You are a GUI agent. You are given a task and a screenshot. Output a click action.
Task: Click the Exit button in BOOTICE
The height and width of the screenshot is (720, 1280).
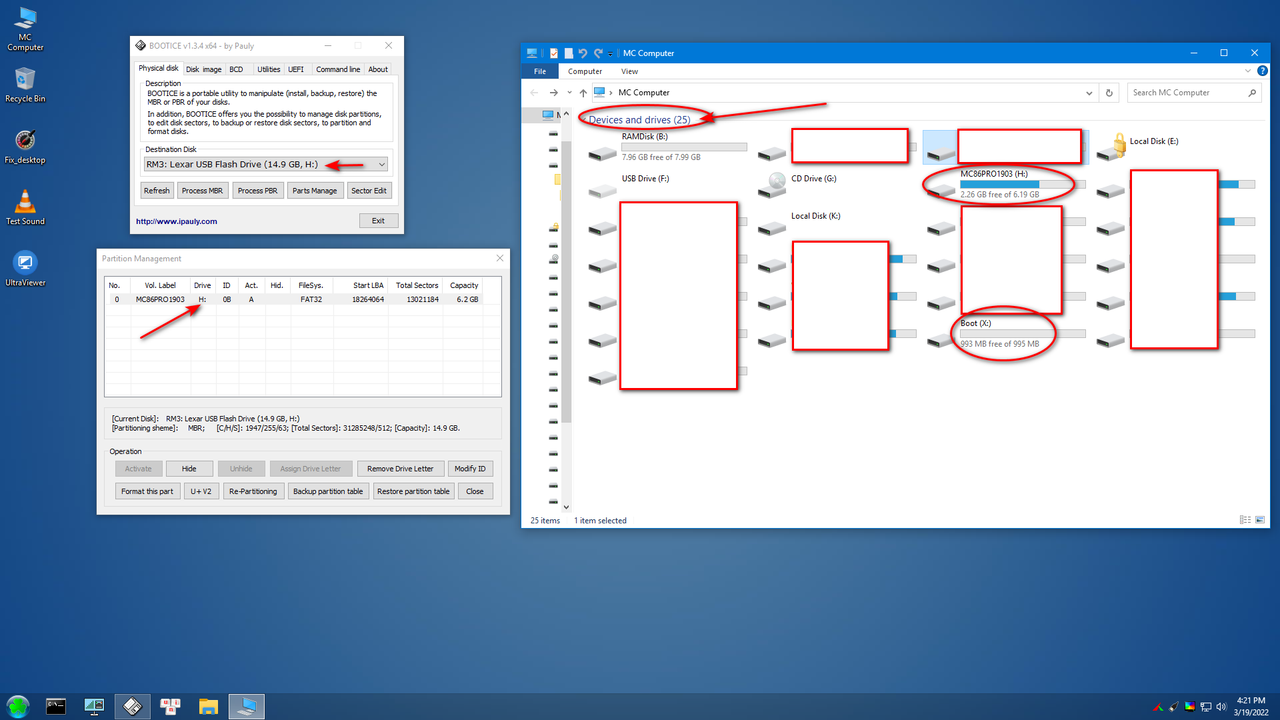click(378, 220)
